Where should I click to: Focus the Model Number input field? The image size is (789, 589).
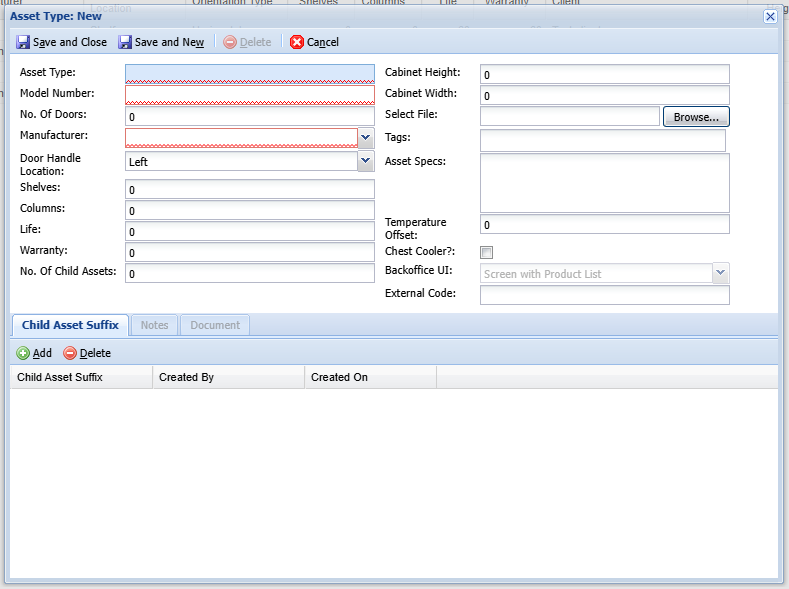click(249, 94)
